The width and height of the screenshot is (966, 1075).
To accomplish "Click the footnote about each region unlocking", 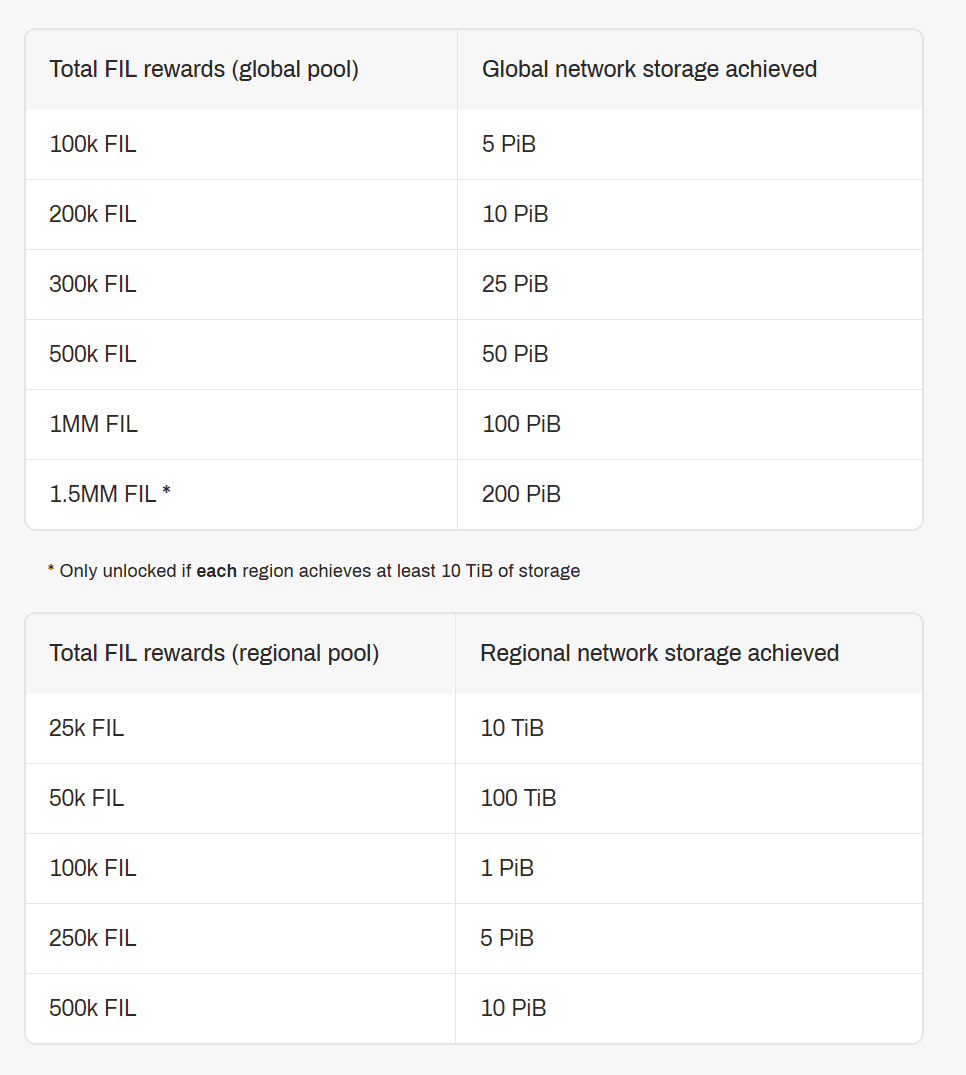I will pos(314,571).
